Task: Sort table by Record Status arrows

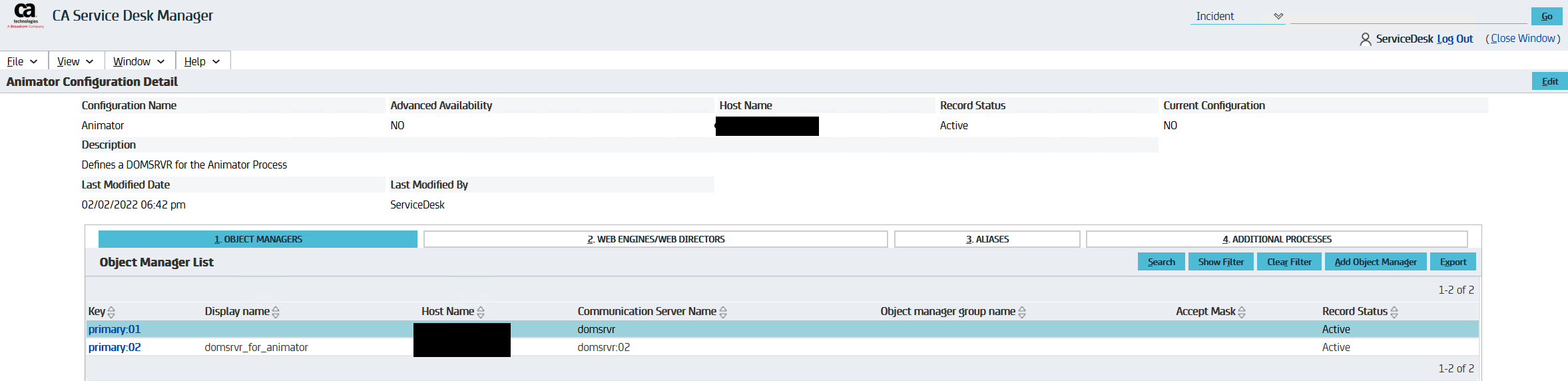Action: click(x=1394, y=312)
